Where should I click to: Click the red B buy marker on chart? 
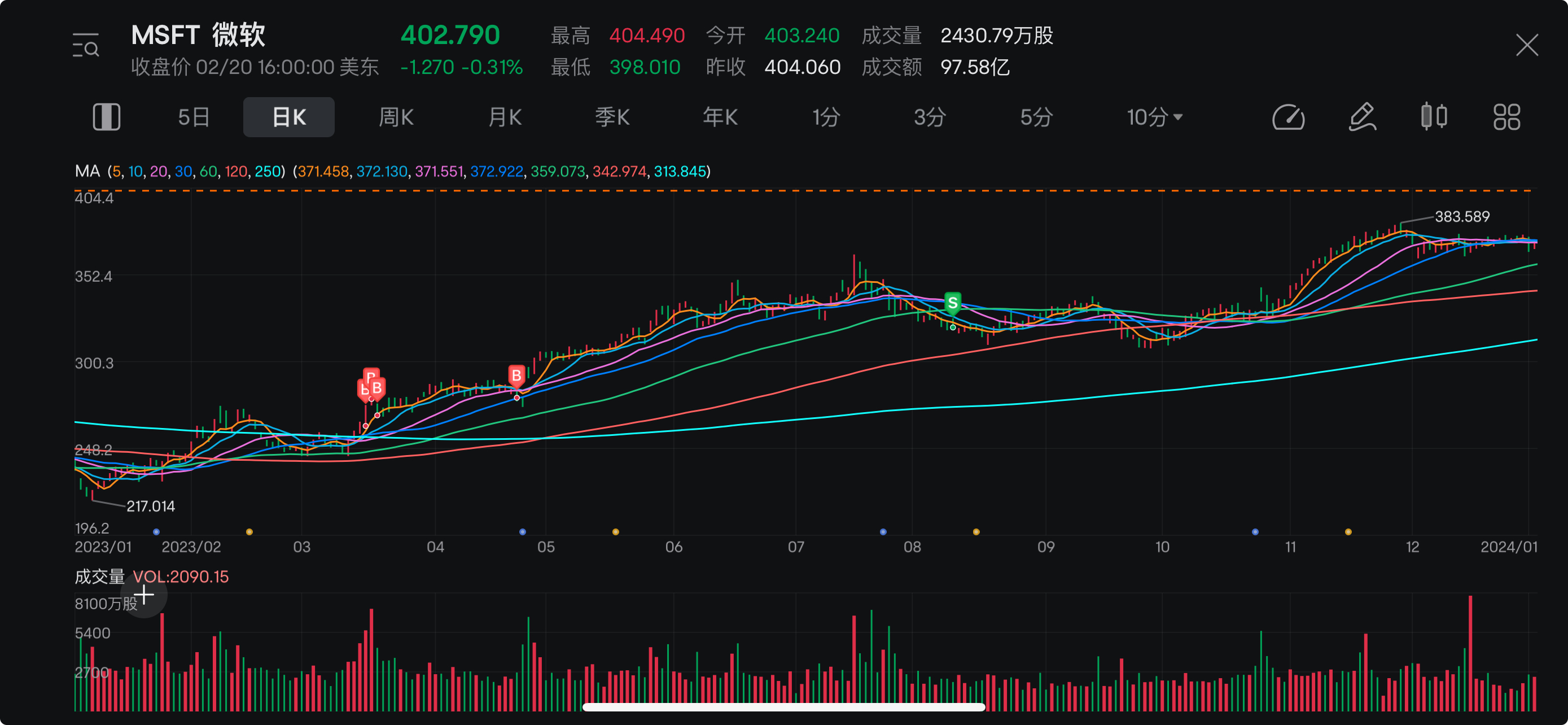point(516,375)
